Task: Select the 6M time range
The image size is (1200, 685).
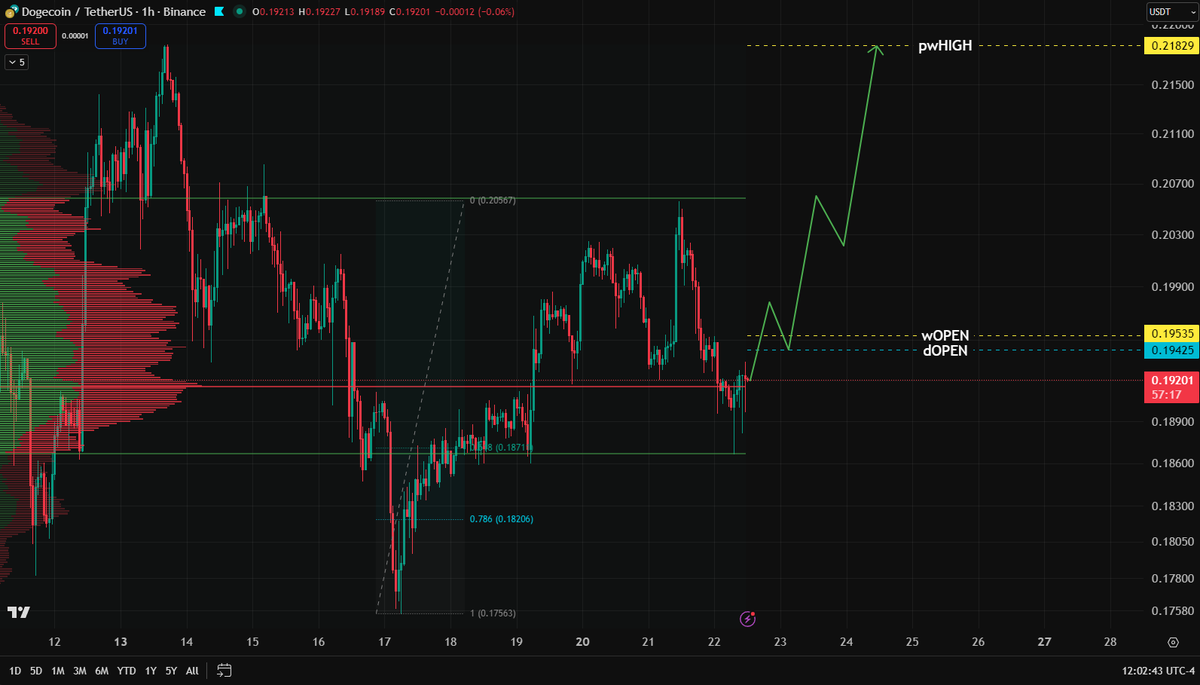Action: click(x=102, y=670)
